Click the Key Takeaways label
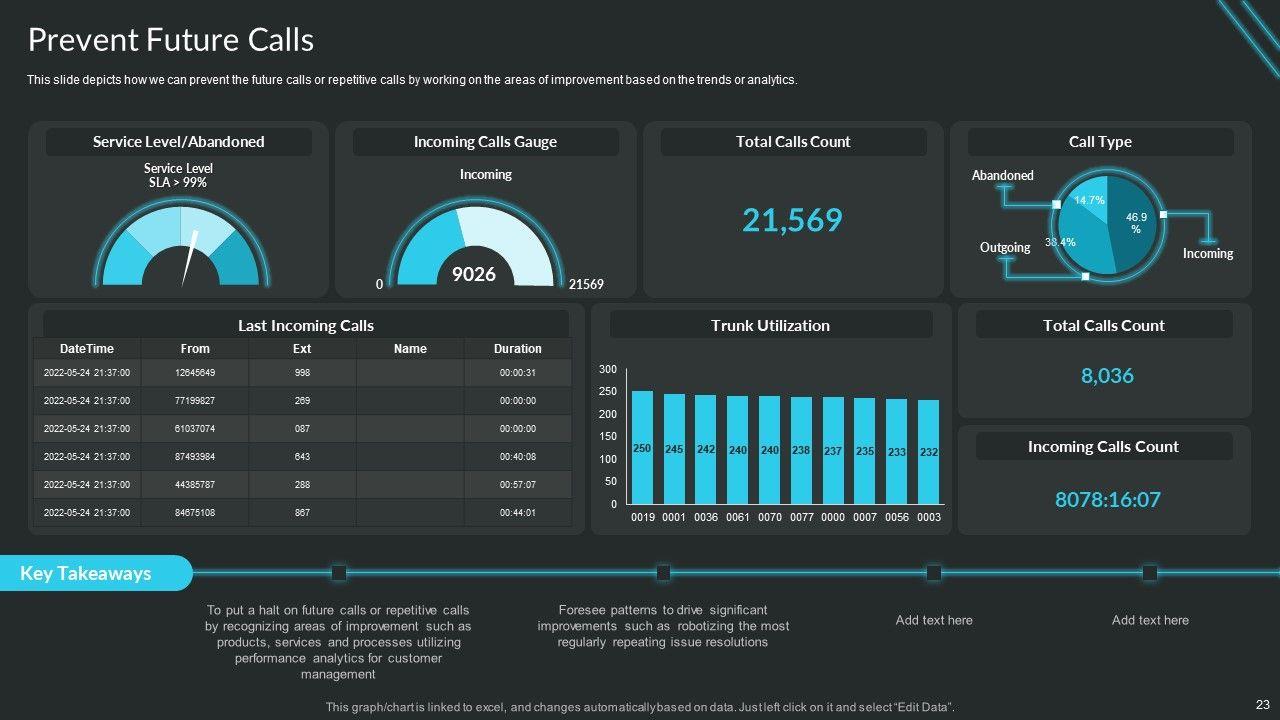The image size is (1280, 720). point(86,573)
